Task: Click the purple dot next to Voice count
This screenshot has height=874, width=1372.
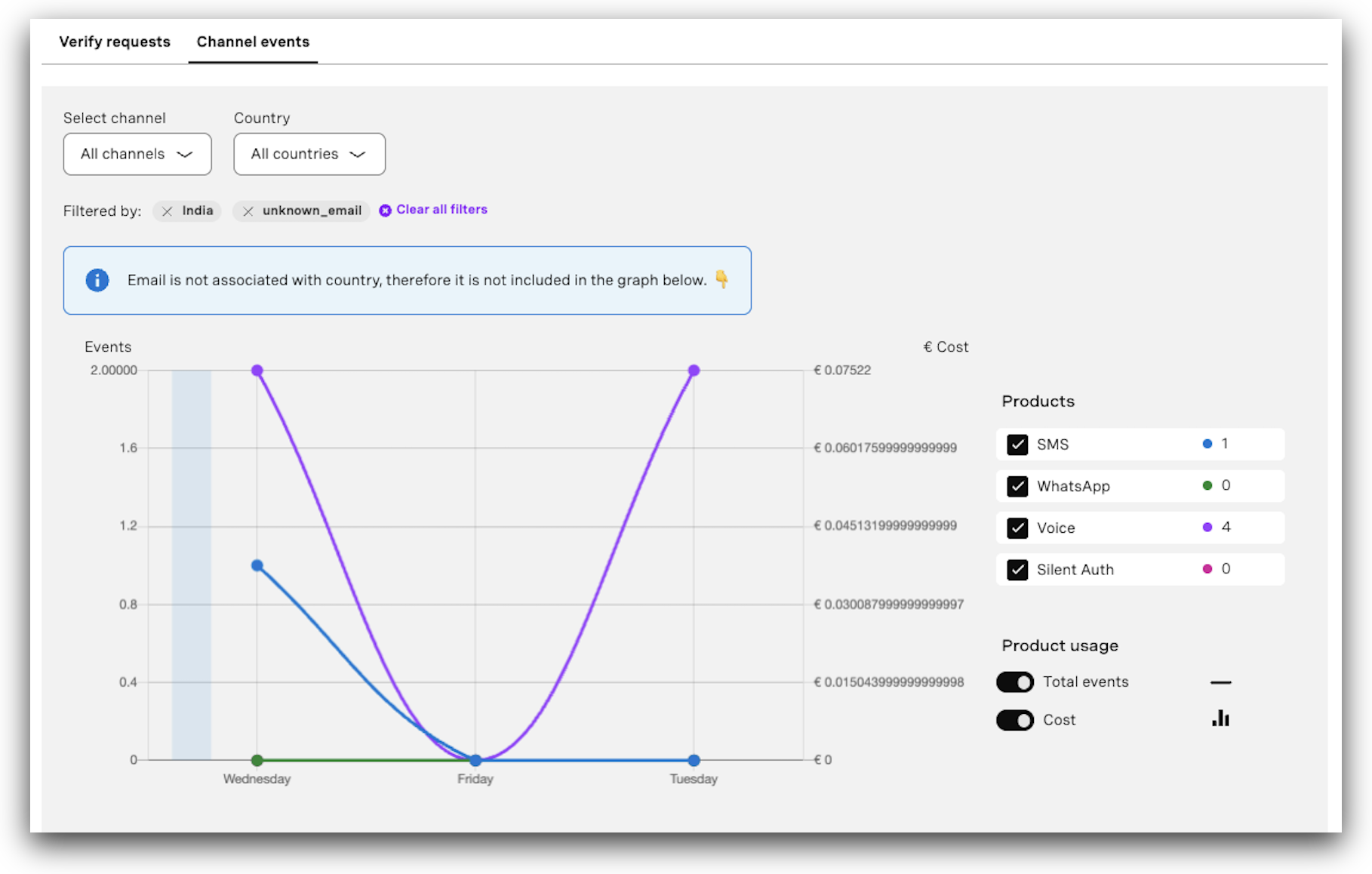Action: (x=1207, y=527)
